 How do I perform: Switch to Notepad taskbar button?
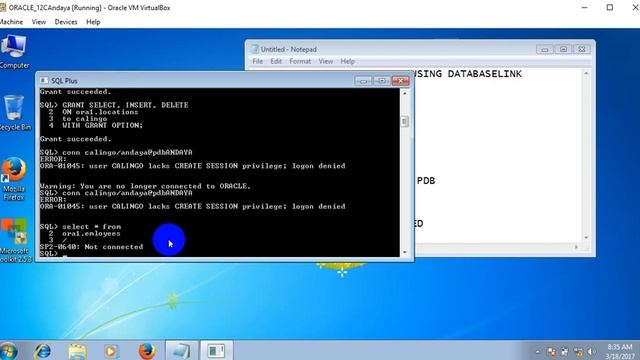pyautogui.click(x=181, y=351)
